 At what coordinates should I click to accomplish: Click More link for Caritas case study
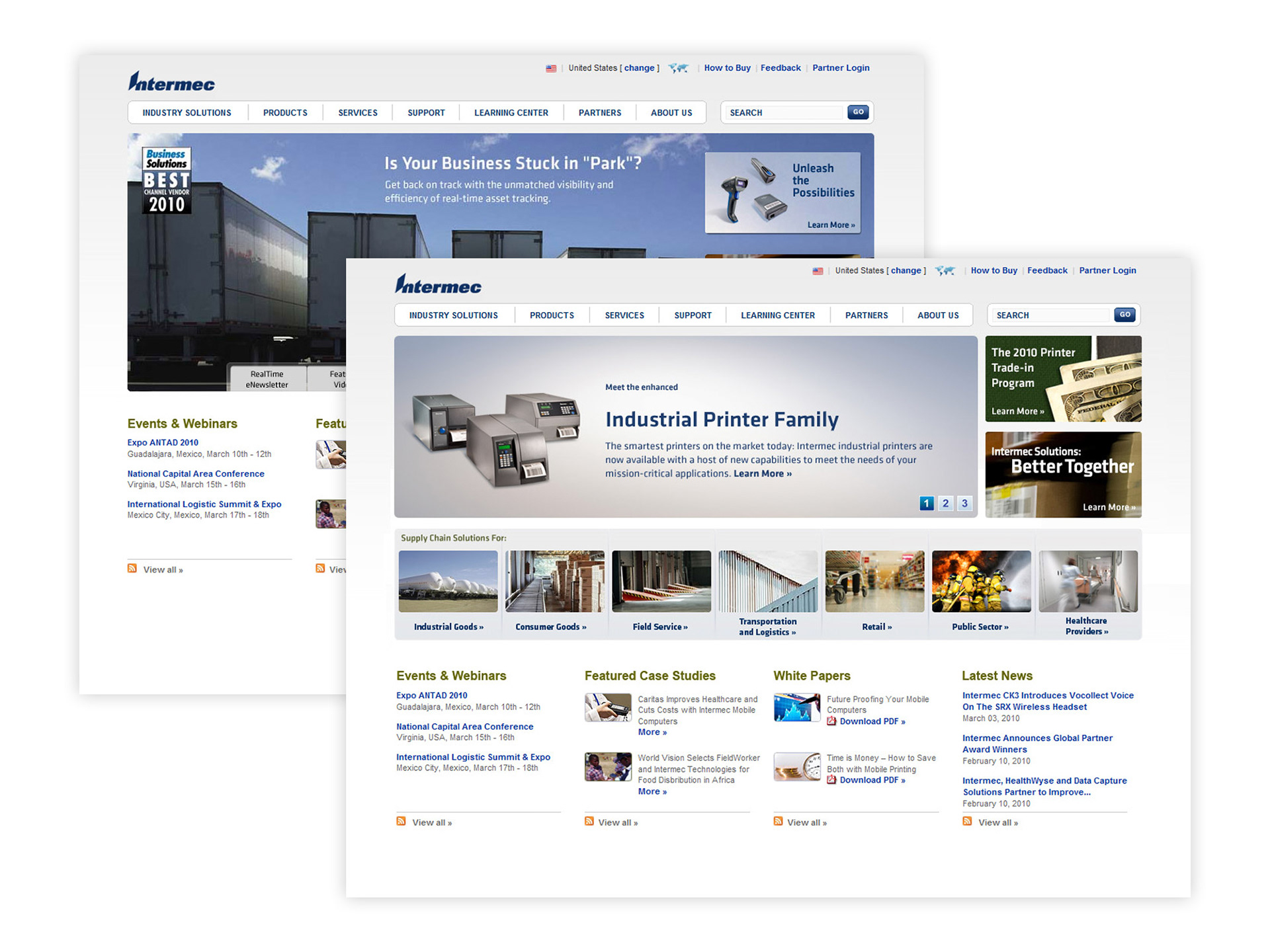click(652, 733)
